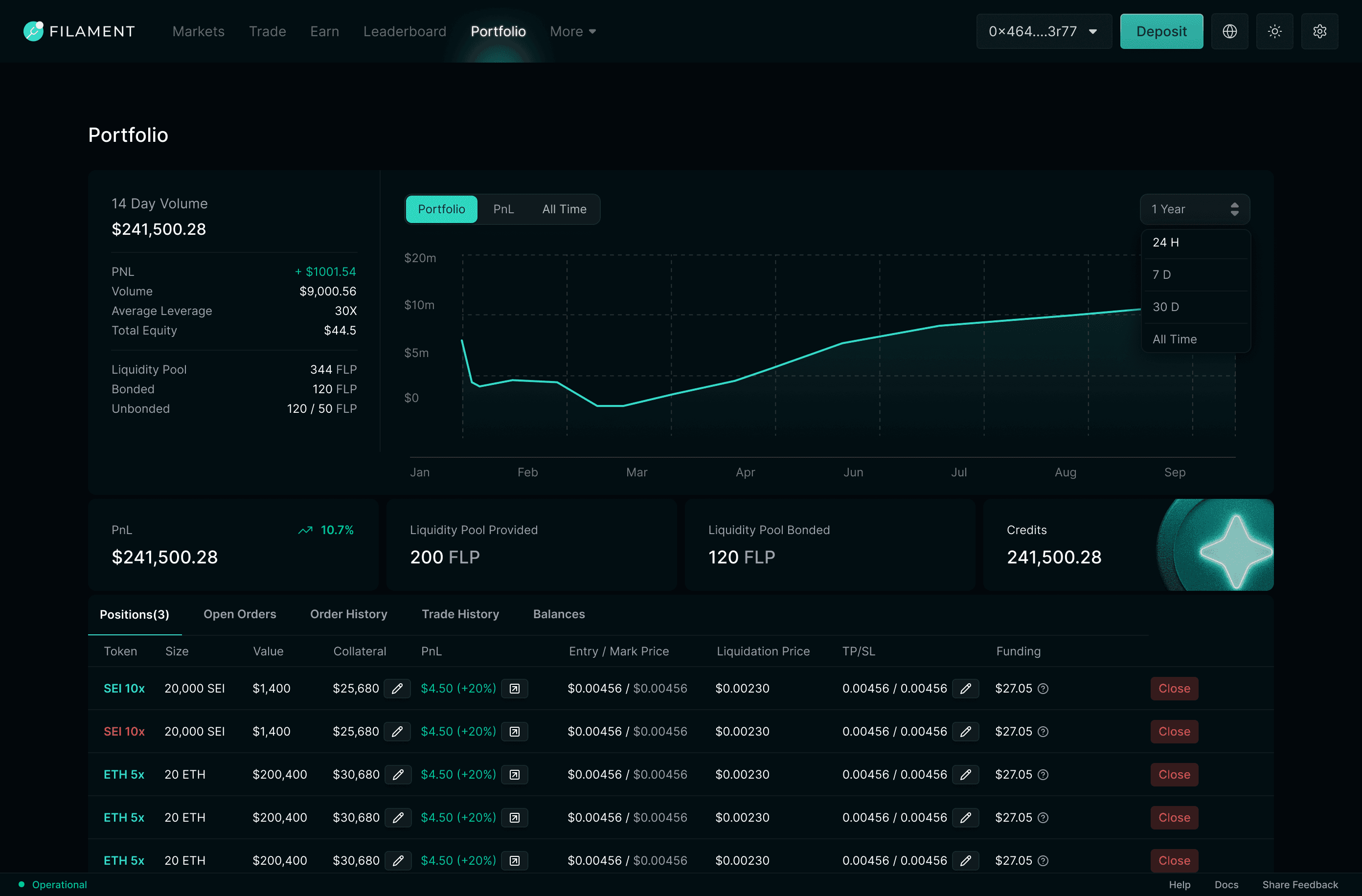Edit collateral pencil on first SEI row
Viewport: 1362px width, 896px height.
point(397,688)
